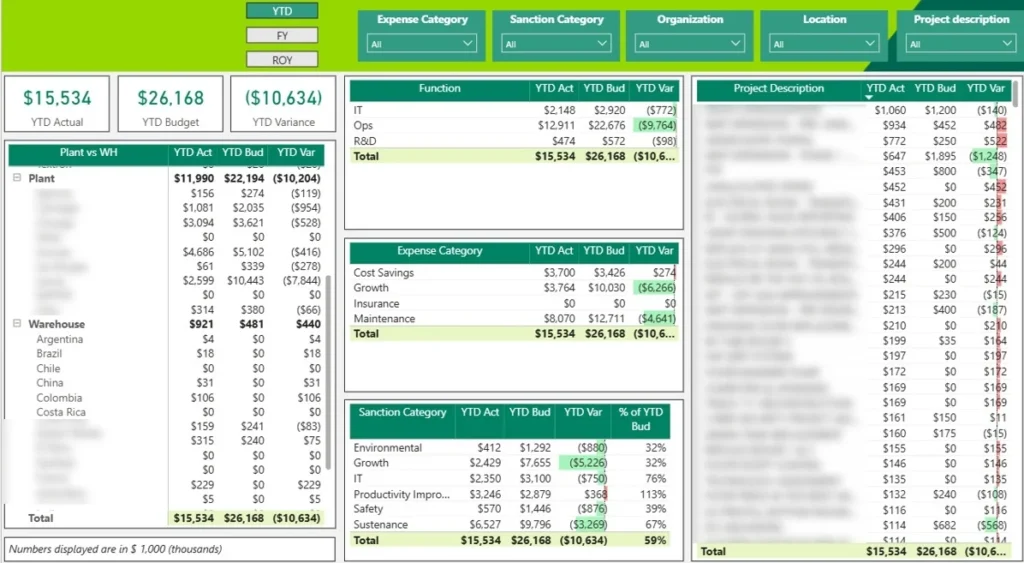Screen dimensions: 1024x563
Task: Select the R&D function row
Action: (514, 141)
